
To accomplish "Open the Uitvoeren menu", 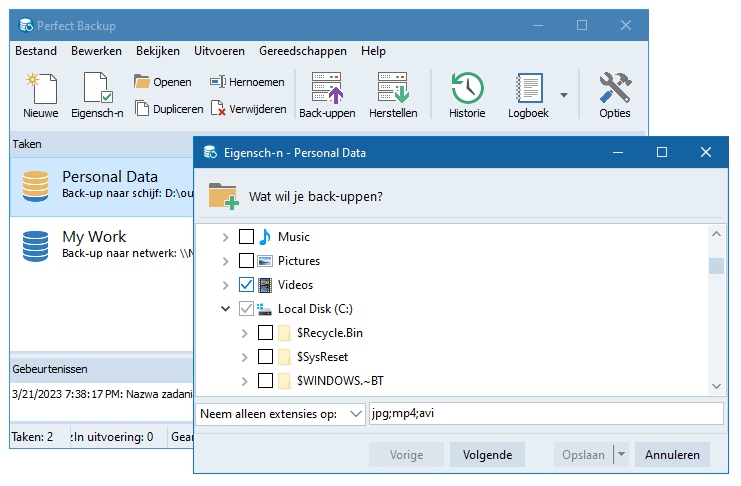I will click(219, 51).
